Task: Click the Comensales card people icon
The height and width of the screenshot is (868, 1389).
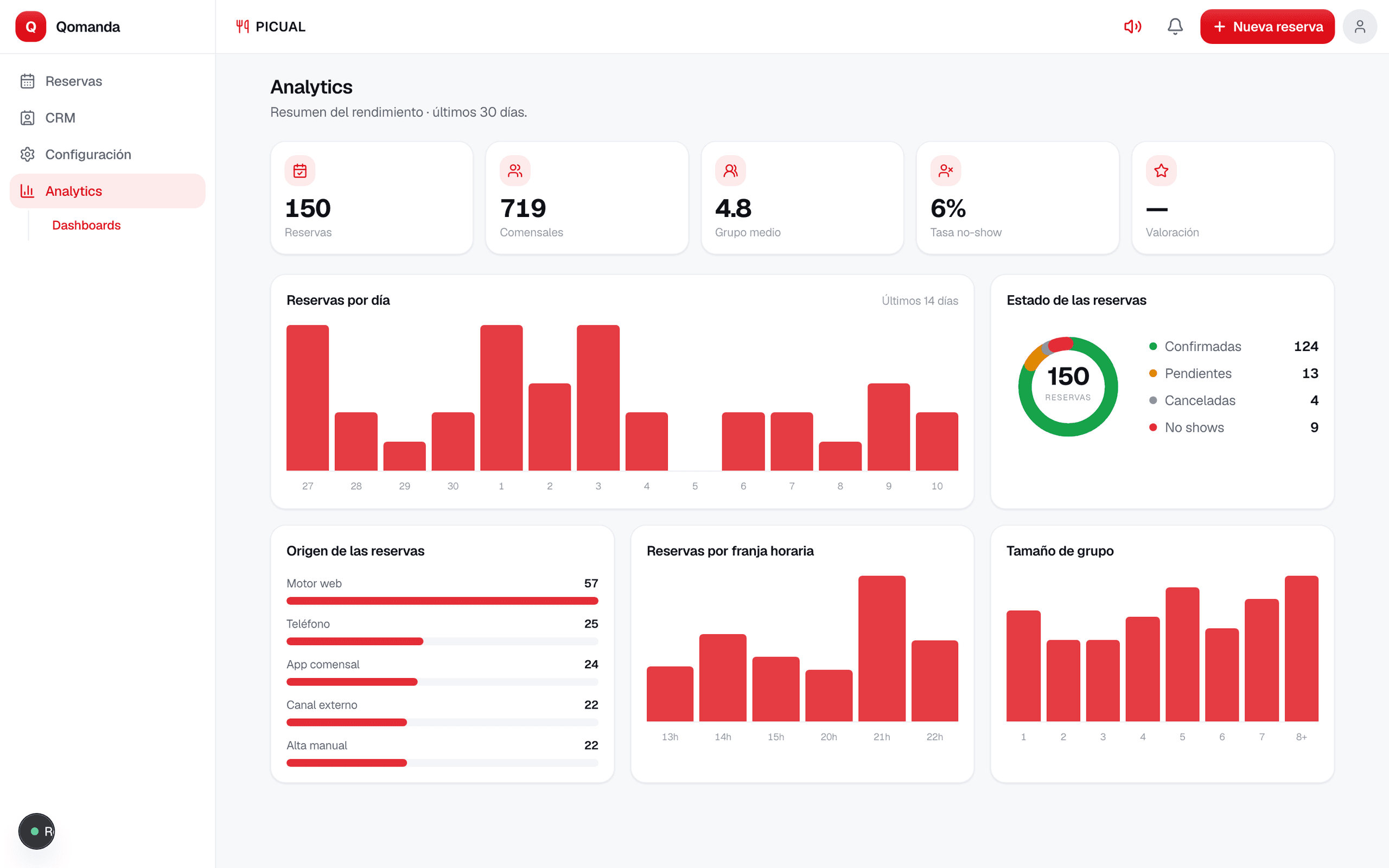Action: click(515, 170)
